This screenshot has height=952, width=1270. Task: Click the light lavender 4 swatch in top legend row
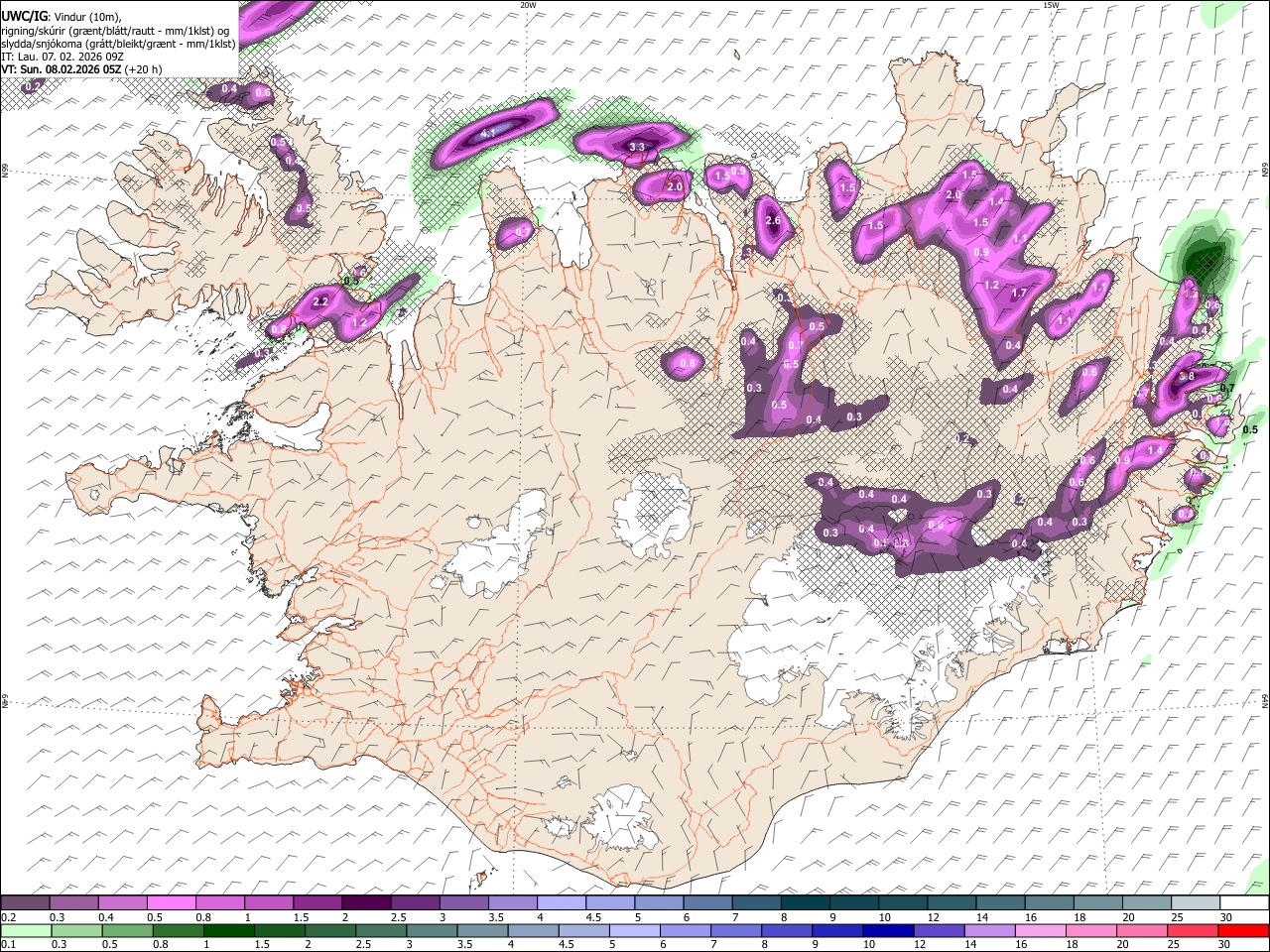click(x=560, y=903)
